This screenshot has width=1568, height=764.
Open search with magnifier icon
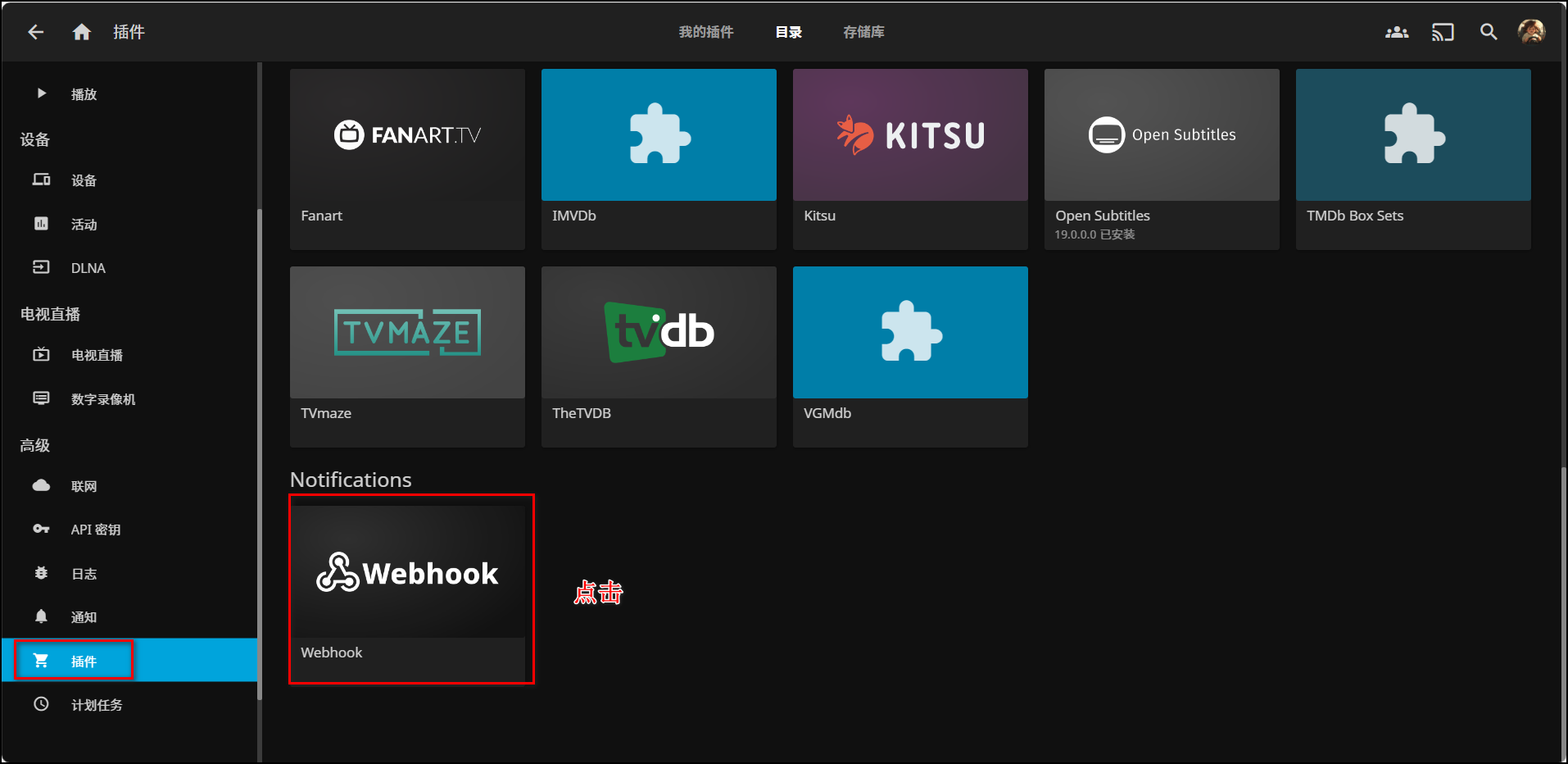click(x=1488, y=32)
